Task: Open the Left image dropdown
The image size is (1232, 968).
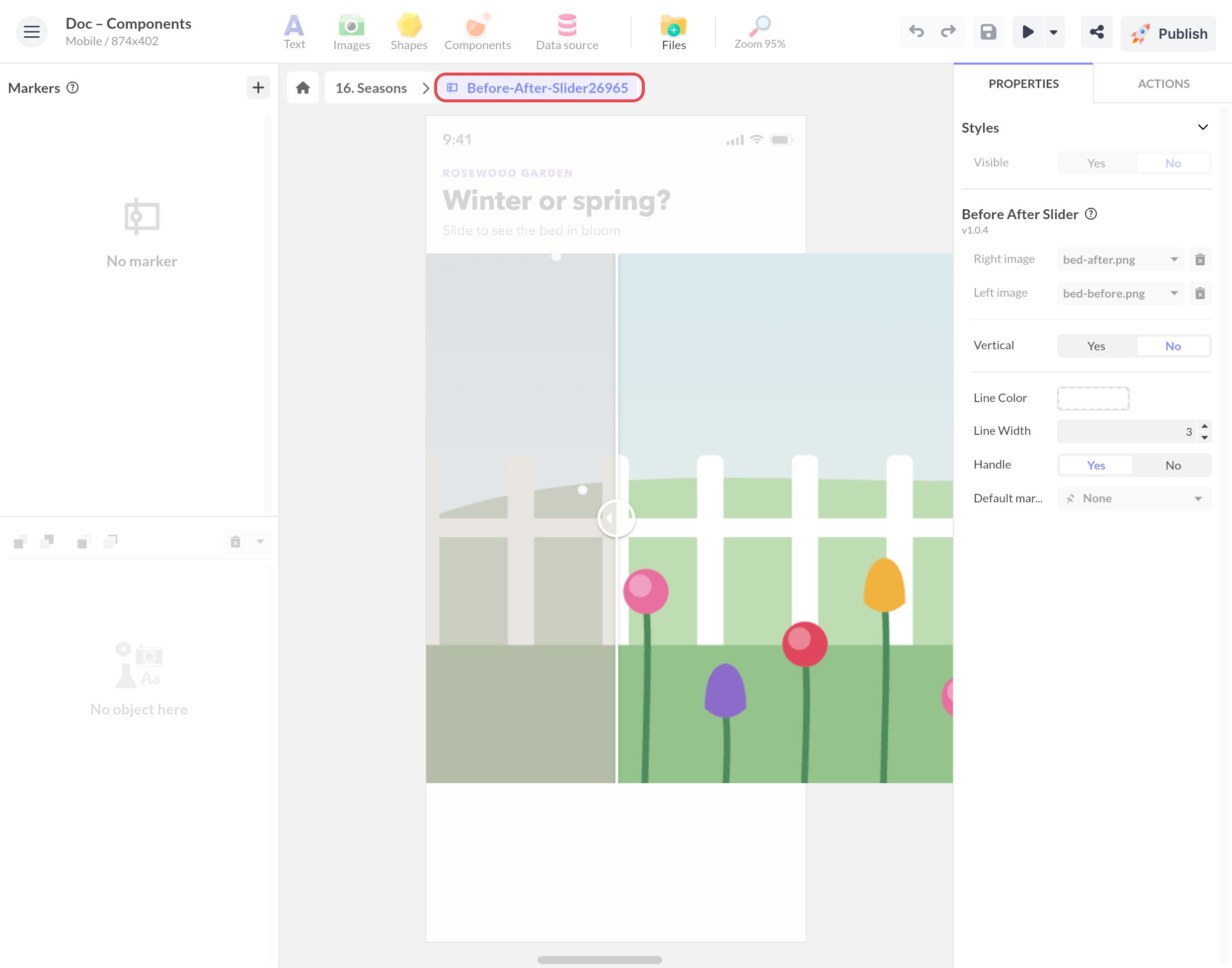Action: pos(1120,293)
